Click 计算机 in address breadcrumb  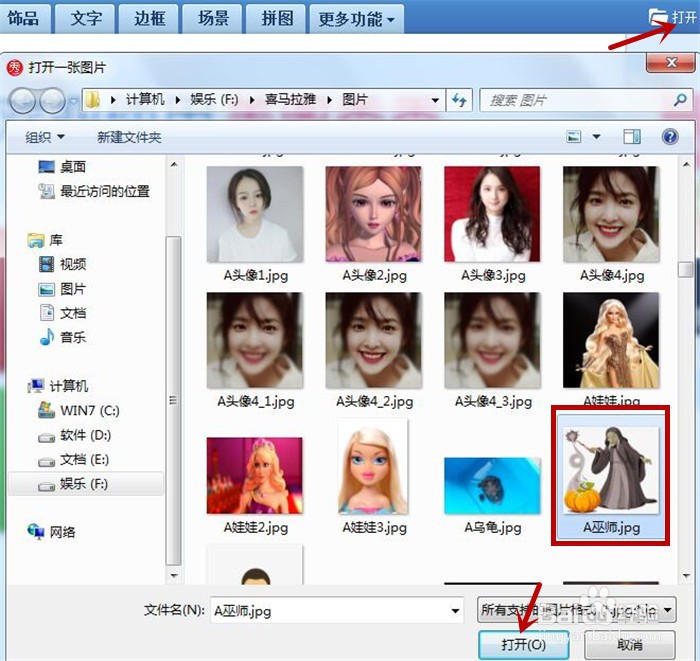[x=145, y=100]
